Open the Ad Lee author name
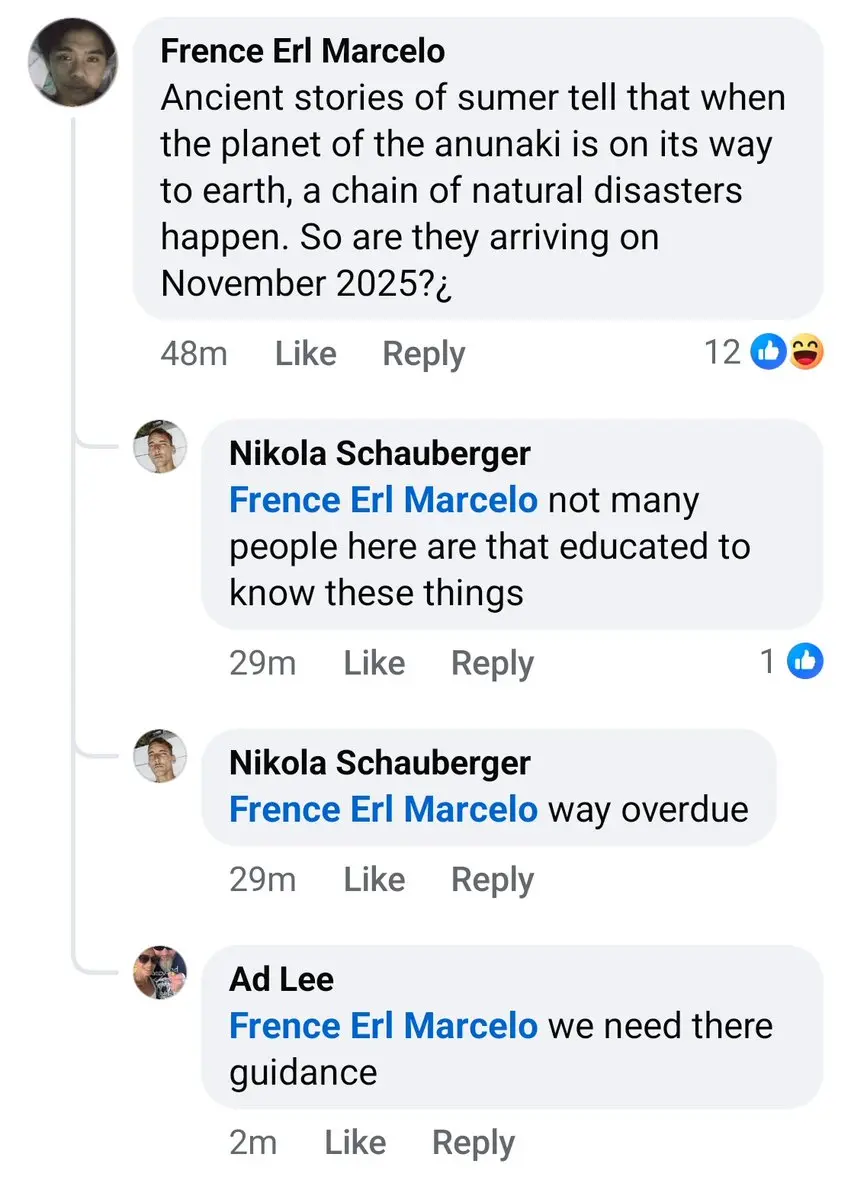Screen dimensions: 851x1199 [281, 980]
